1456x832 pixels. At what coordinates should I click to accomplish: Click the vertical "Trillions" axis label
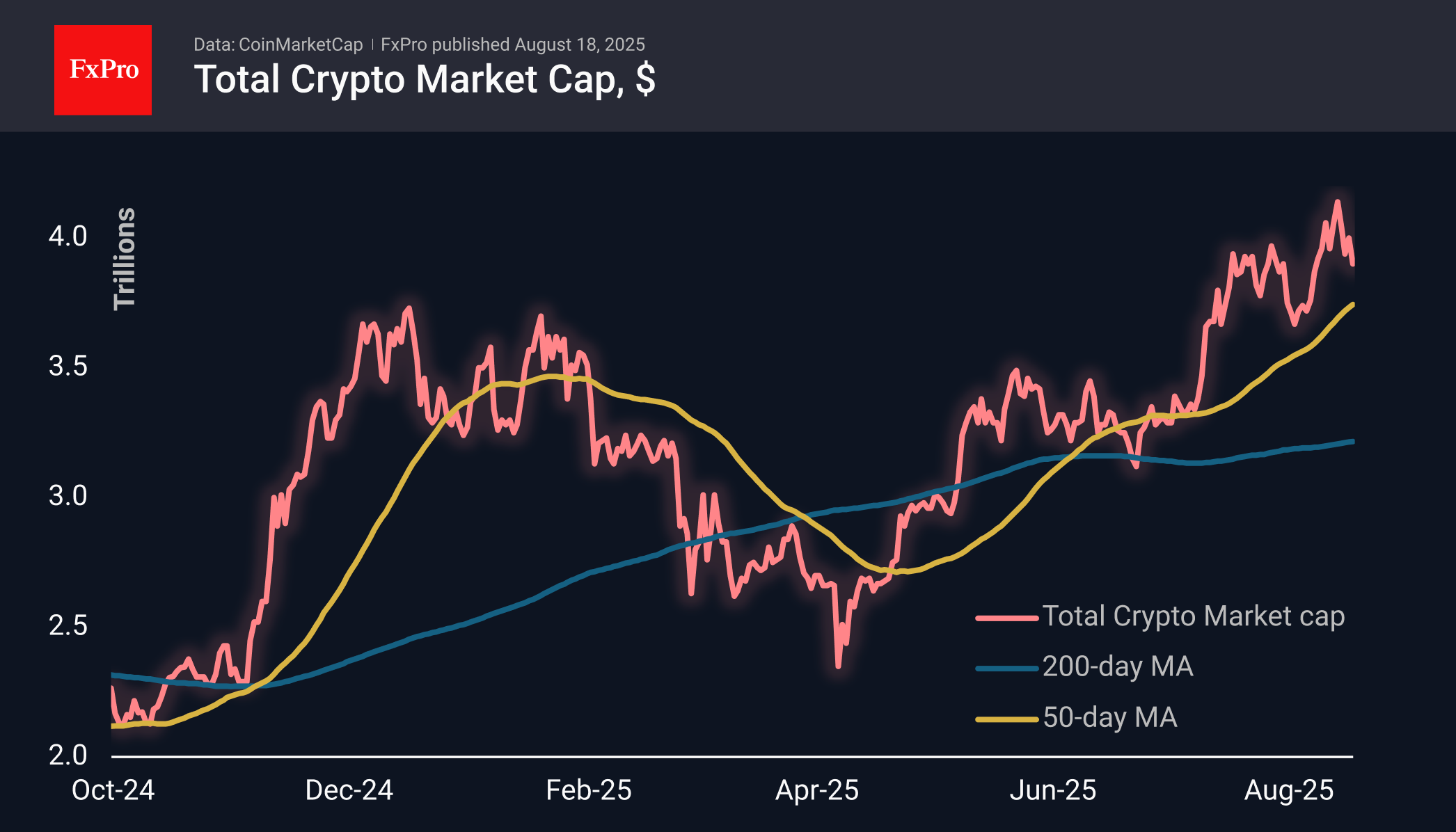pyautogui.click(x=125, y=258)
